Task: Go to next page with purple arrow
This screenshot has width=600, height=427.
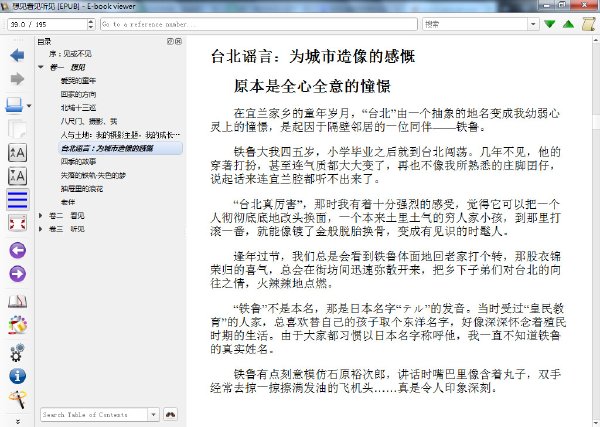Action: click(17, 274)
